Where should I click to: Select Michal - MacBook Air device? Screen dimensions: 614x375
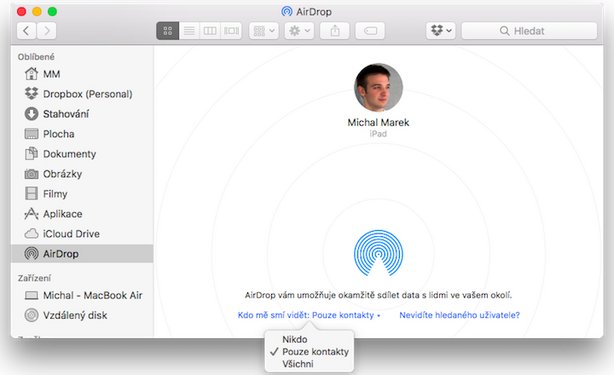(x=82, y=295)
